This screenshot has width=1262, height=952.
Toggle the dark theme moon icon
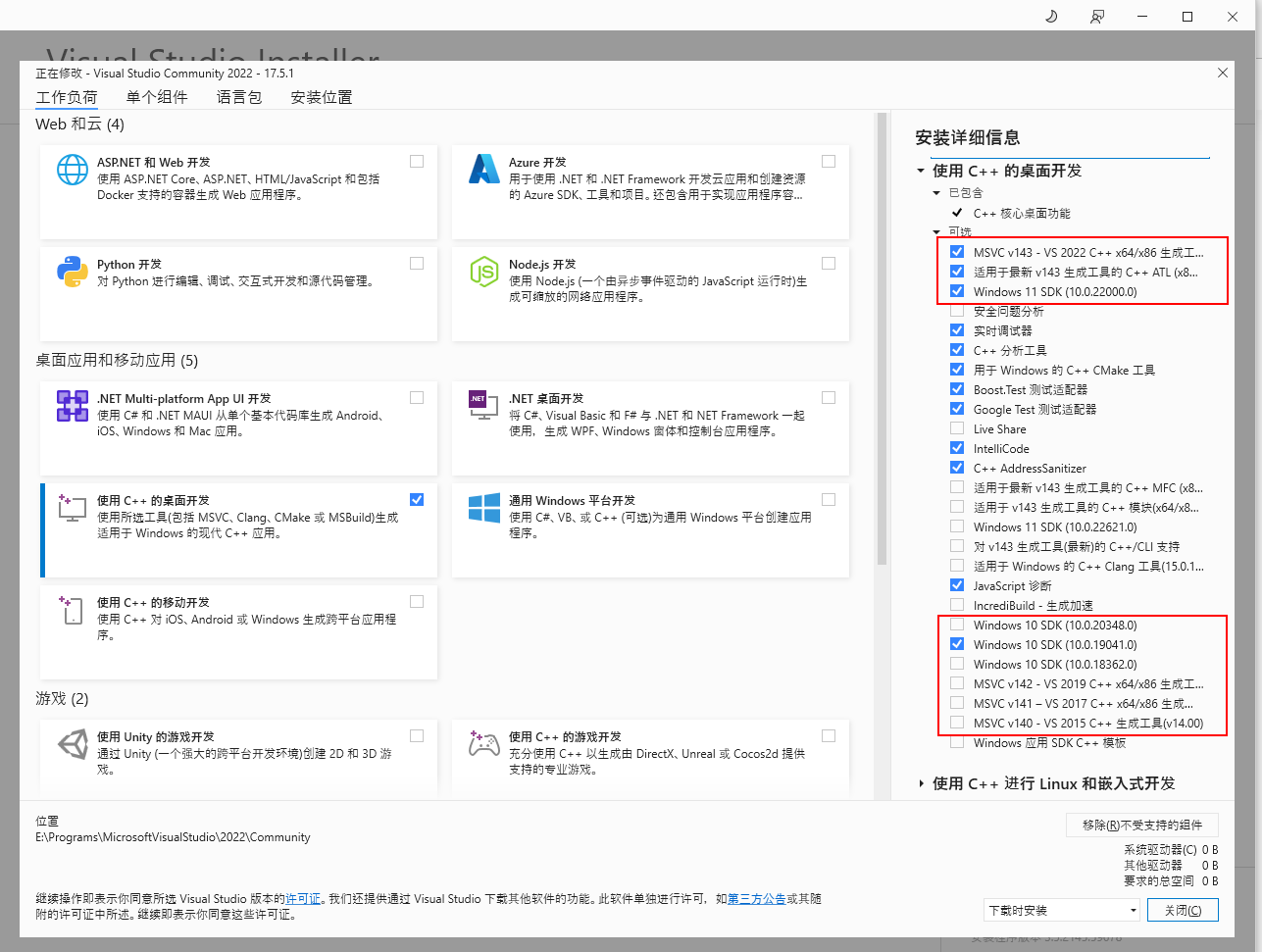click(1051, 16)
